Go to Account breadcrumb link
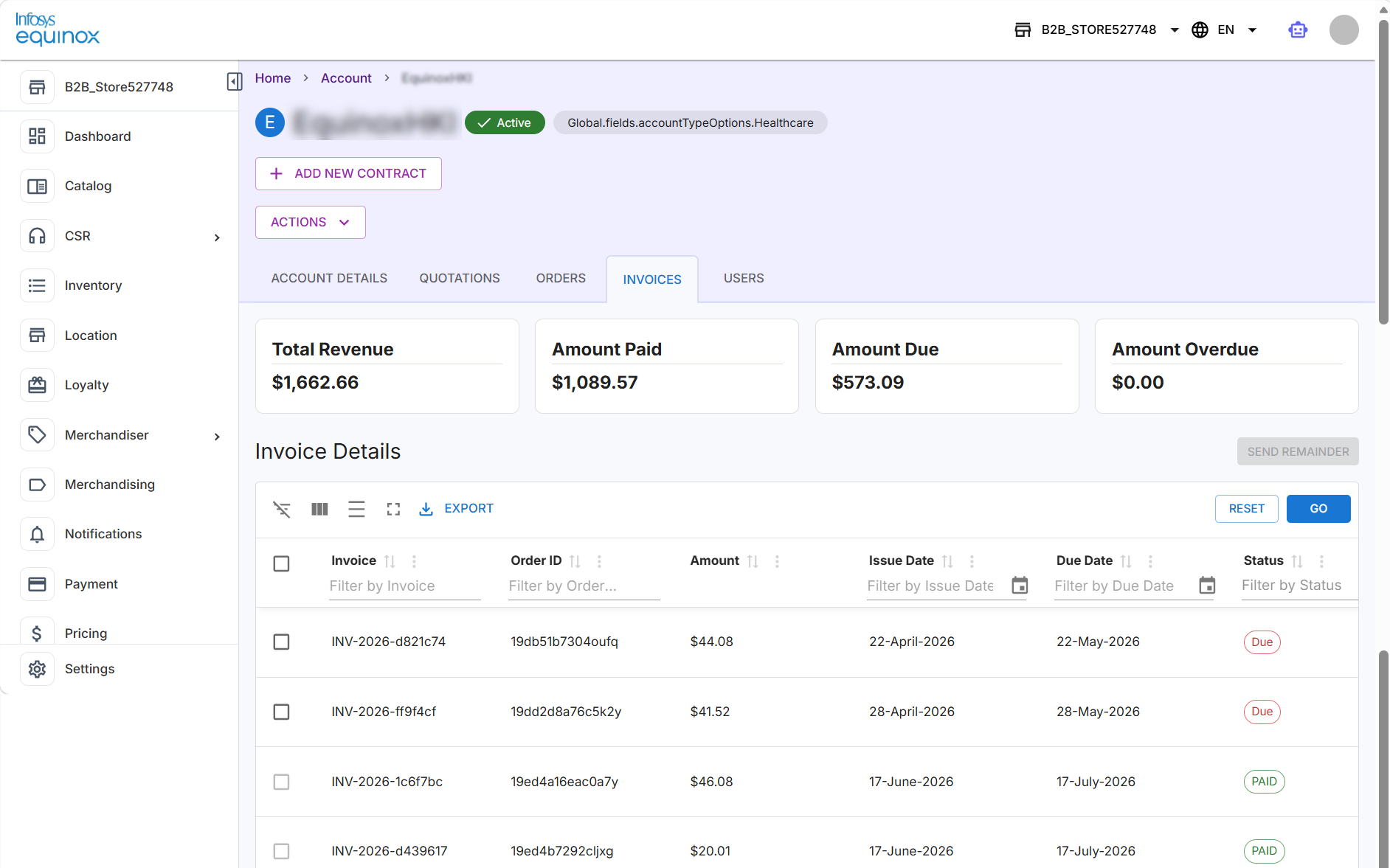 (x=346, y=78)
